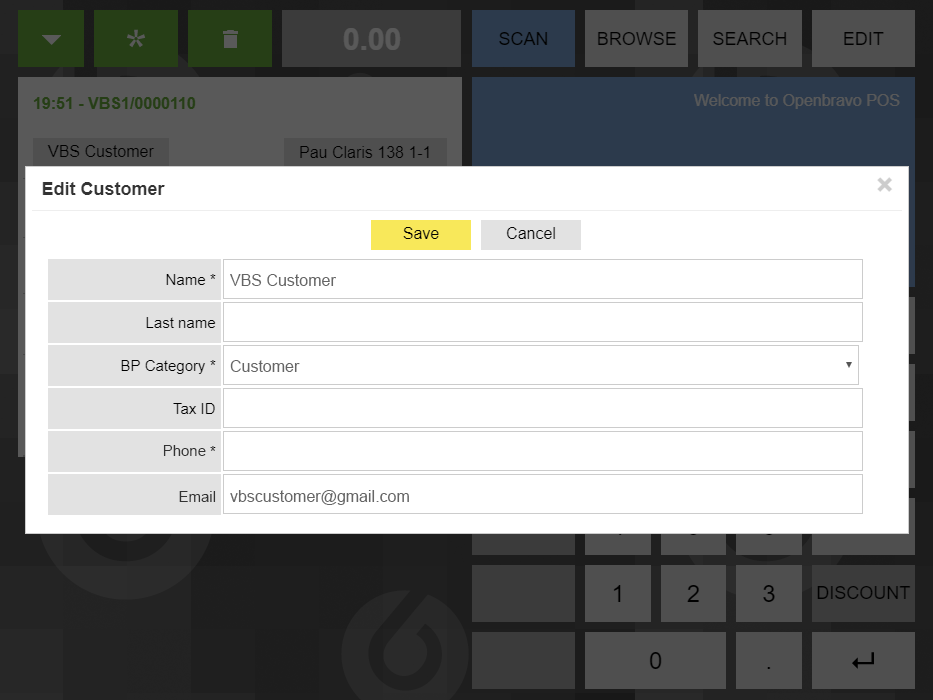Click the Tax ID input field
The height and width of the screenshot is (700, 933).
543,408
